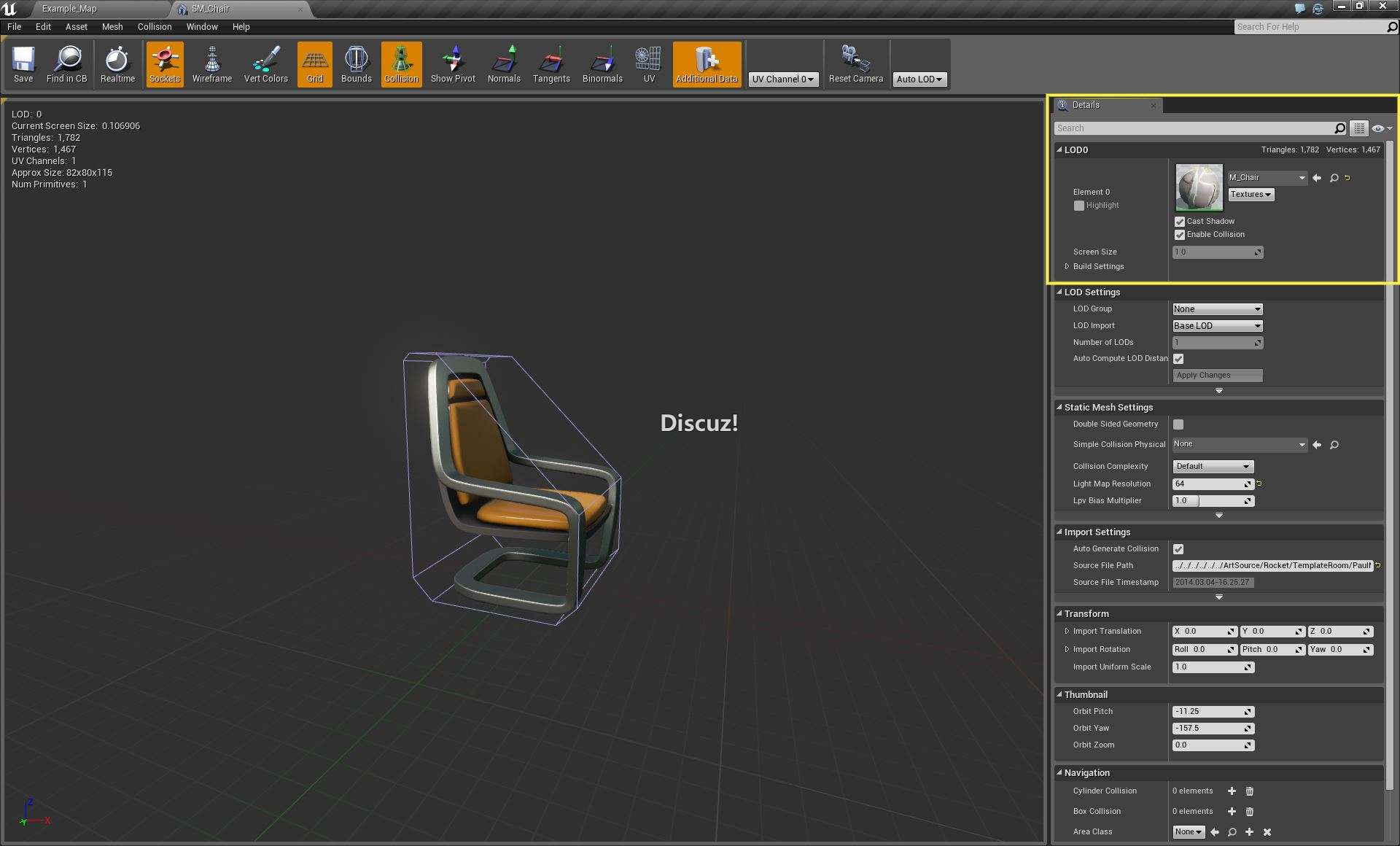Toggle Cast Shadow checkbox
1400x846 pixels.
(x=1180, y=220)
